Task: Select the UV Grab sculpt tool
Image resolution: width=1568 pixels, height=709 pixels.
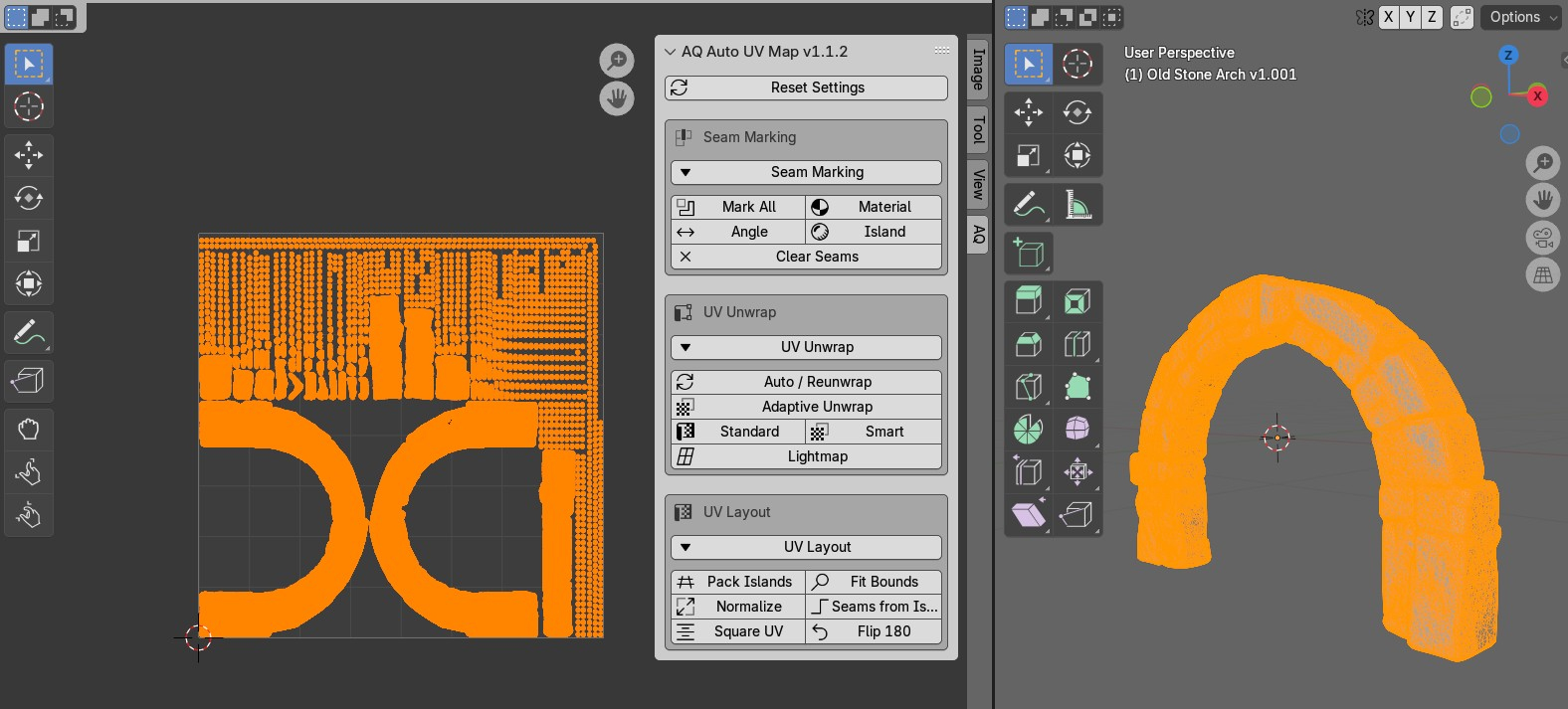Action: [29, 429]
